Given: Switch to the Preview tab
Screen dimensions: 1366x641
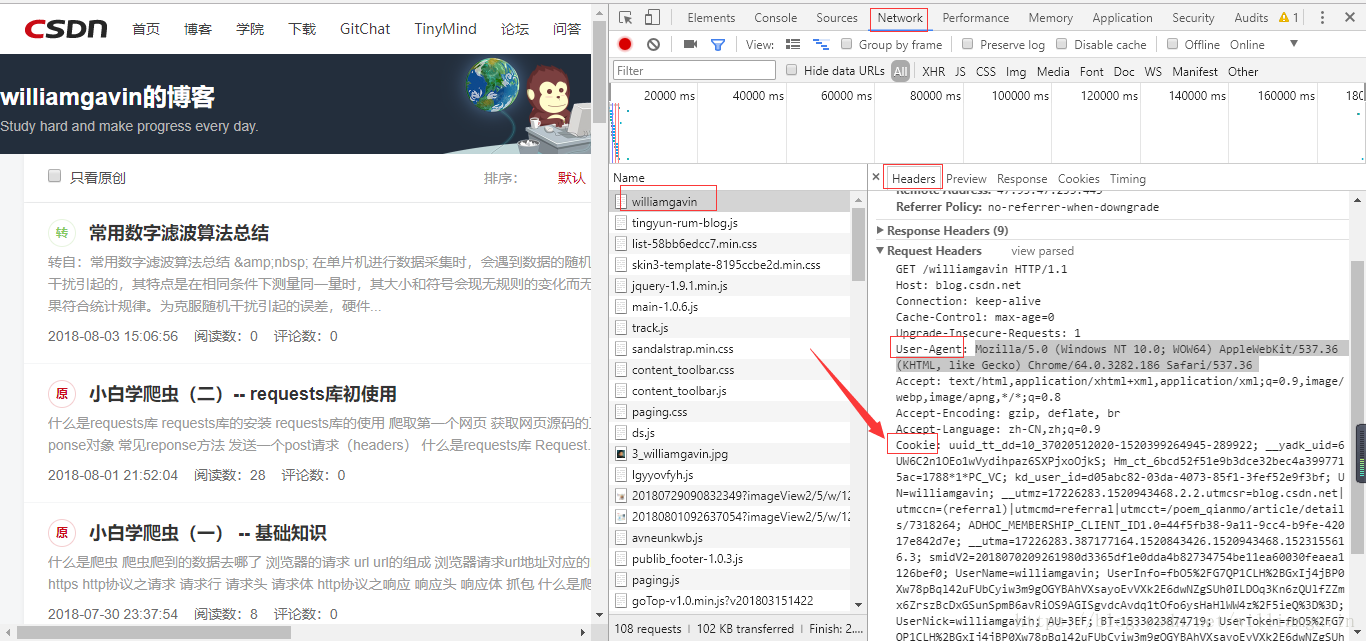Looking at the screenshot, I should [x=966, y=179].
